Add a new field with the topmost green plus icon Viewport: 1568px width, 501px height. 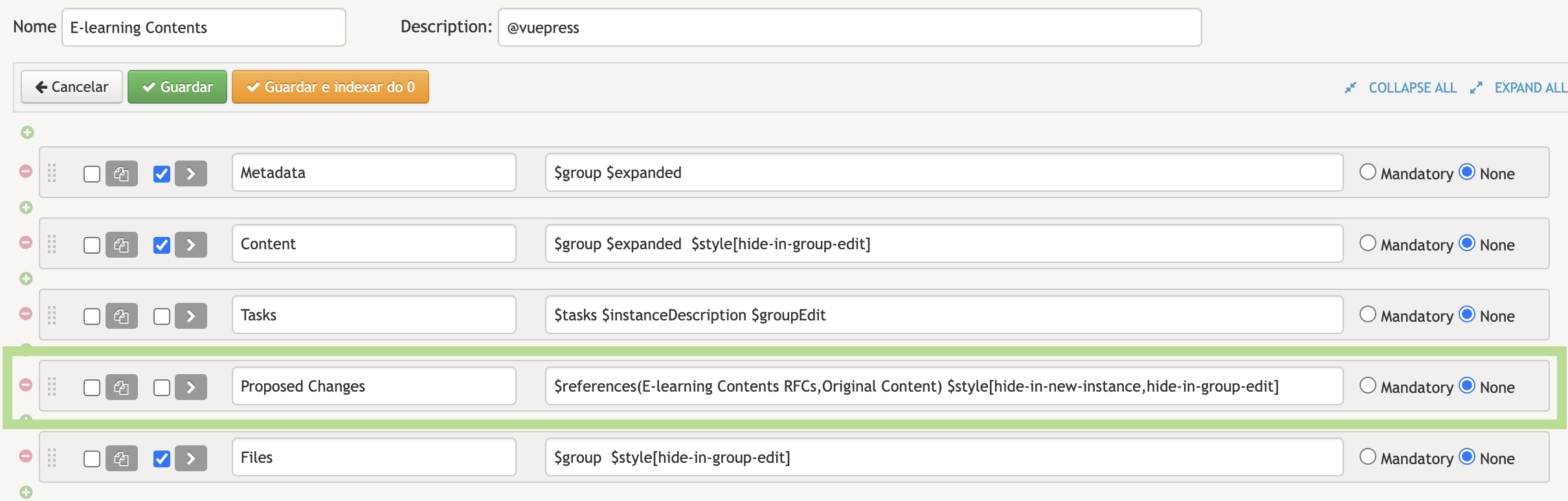(x=27, y=132)
